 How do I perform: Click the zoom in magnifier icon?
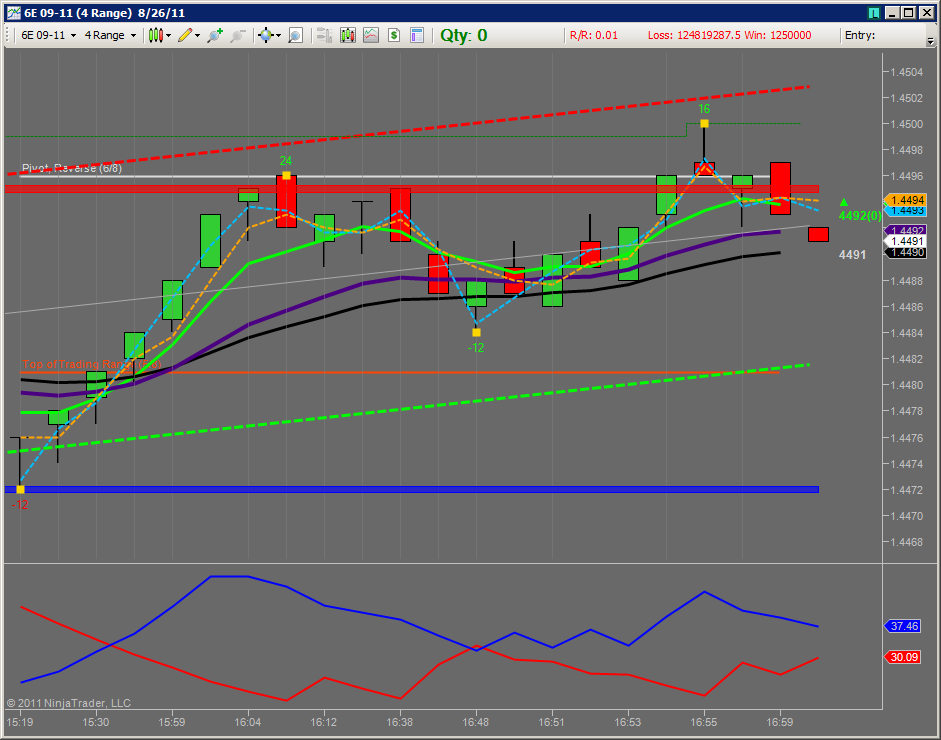214,35
